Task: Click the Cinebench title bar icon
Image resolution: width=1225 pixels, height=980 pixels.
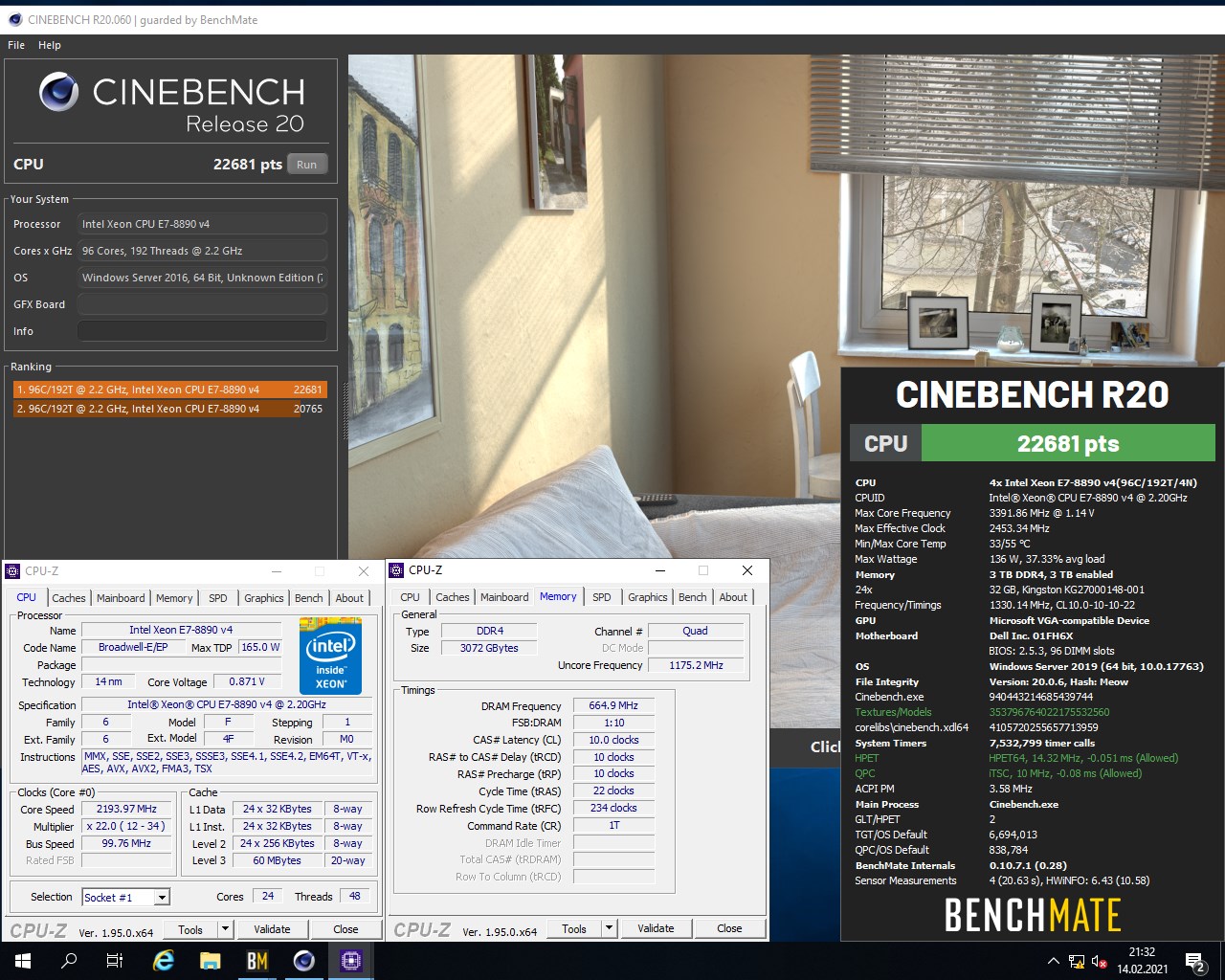Action: 13,19
